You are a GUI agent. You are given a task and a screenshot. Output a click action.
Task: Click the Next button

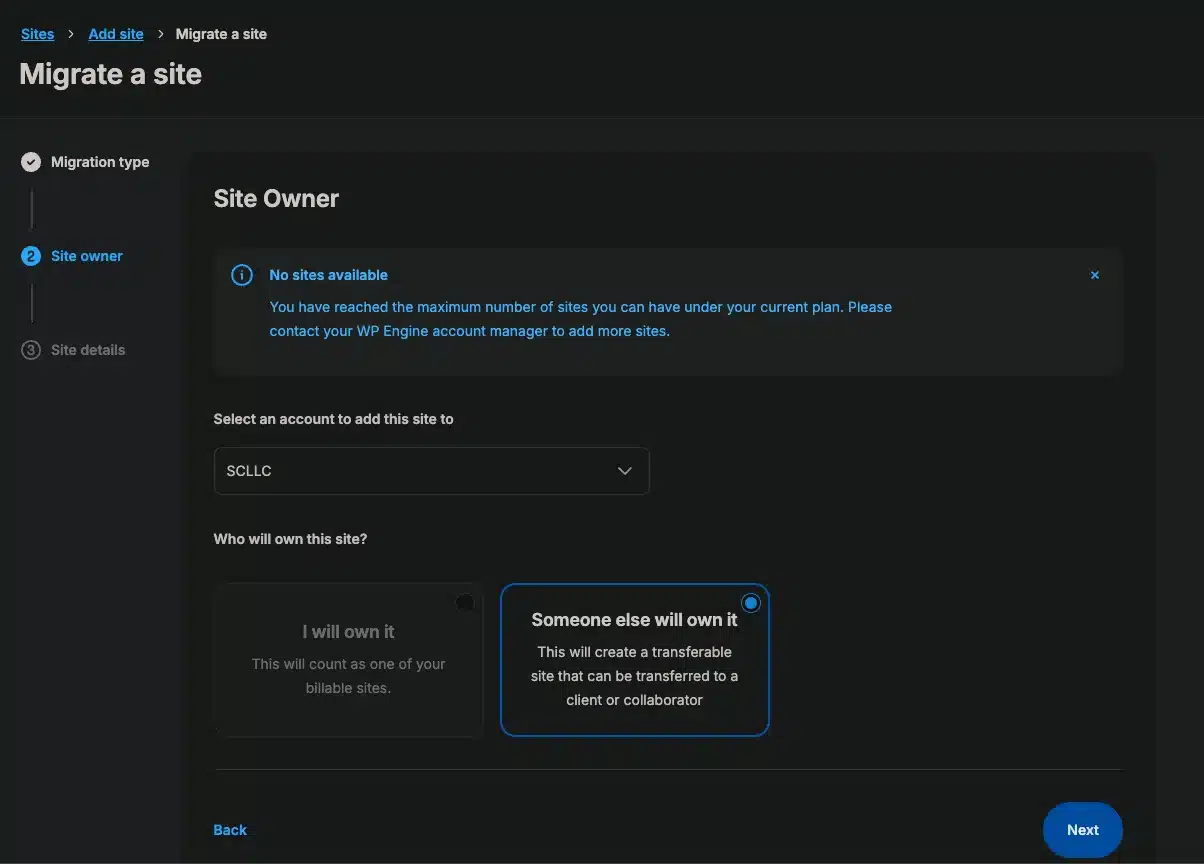(1082, 830)
